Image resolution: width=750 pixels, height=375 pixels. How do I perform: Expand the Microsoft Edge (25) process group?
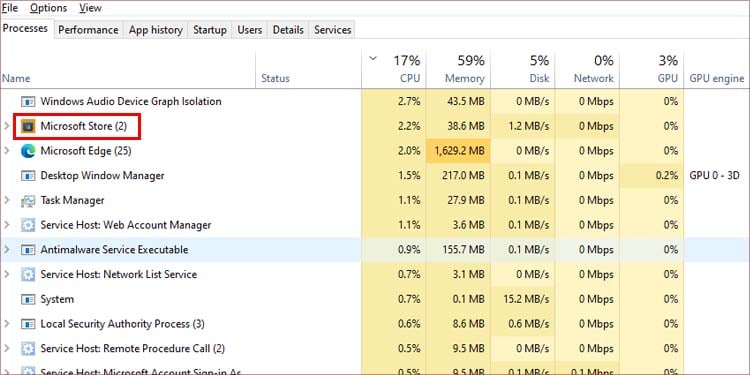click(7, 151)
